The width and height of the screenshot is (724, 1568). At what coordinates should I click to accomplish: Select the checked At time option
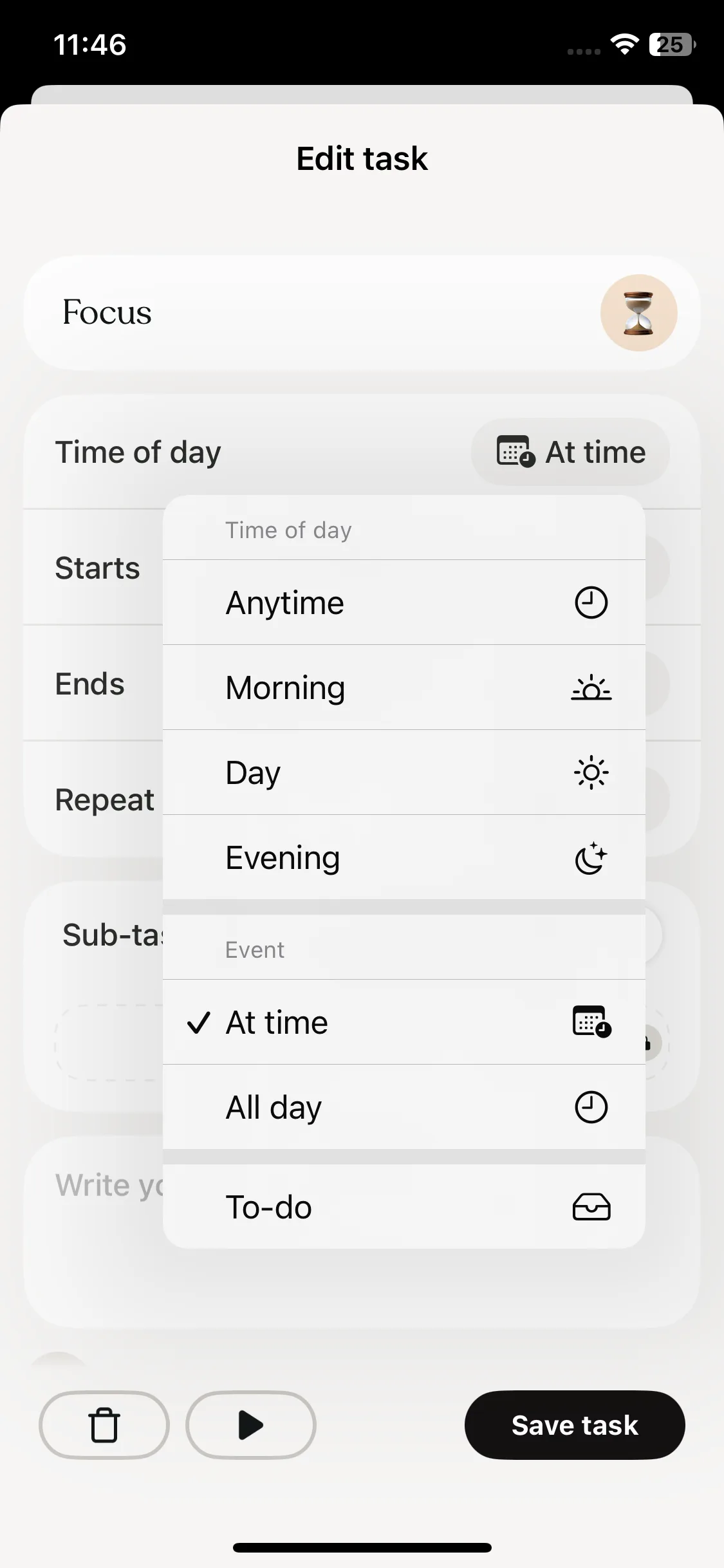click(x=277, y=1022)
